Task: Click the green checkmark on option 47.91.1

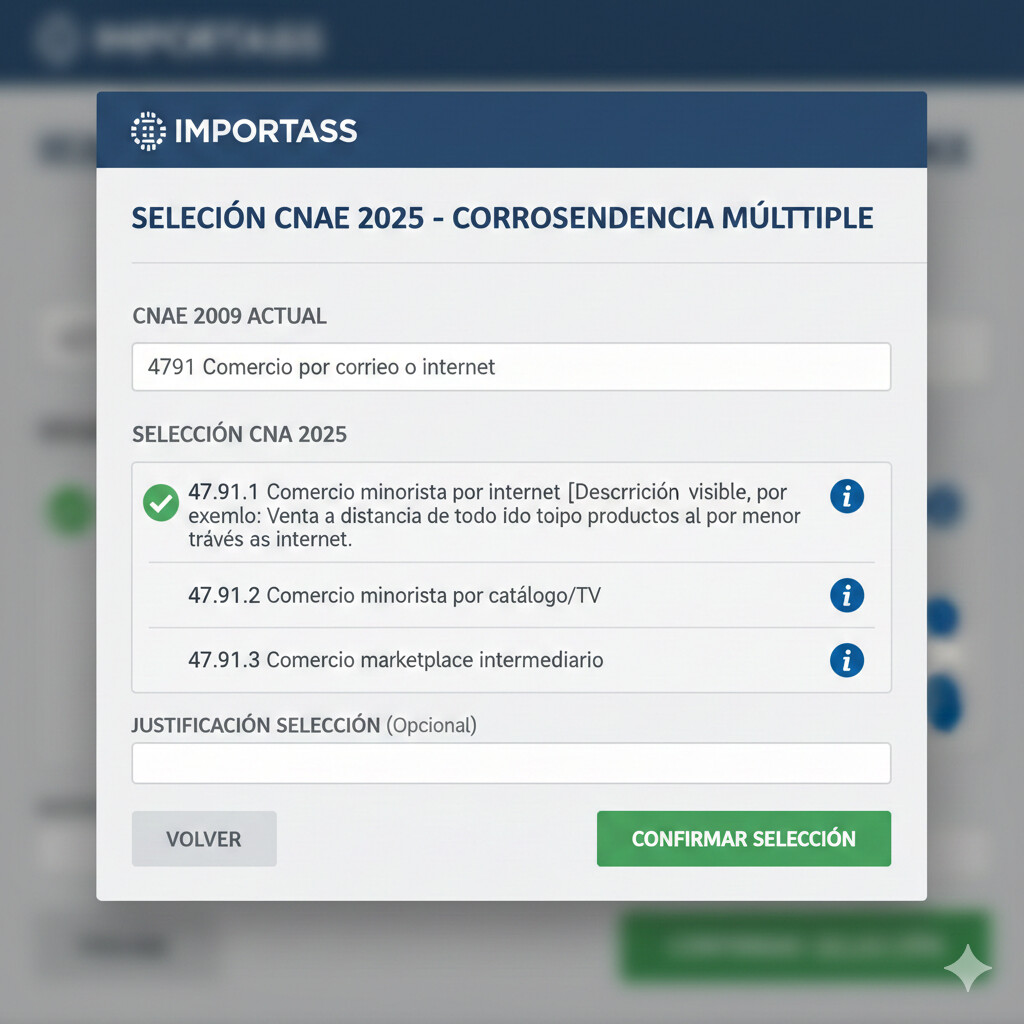Action: pyautogui.click(x=159, y=503)
